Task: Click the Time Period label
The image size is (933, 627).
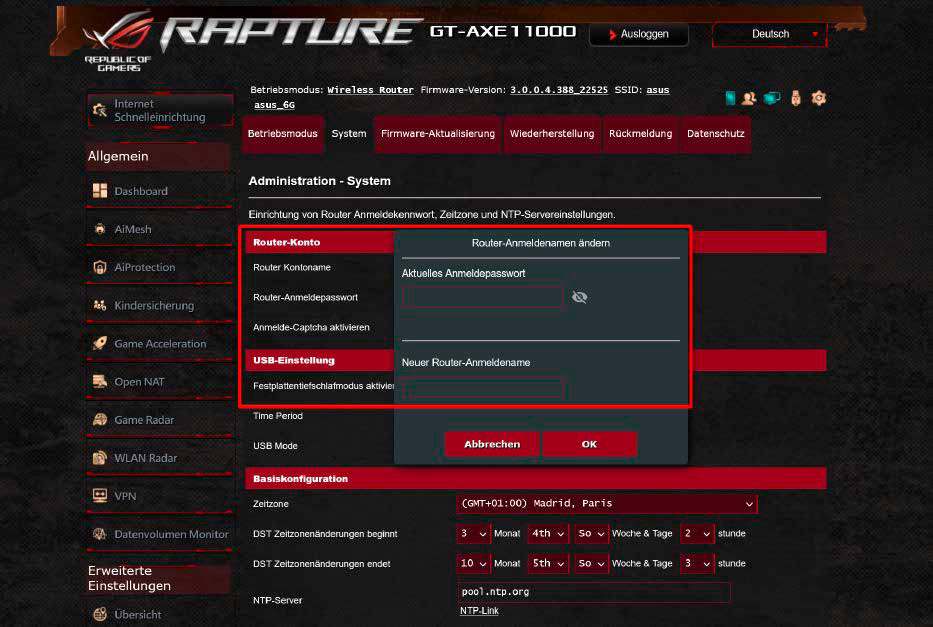Action: point(278,416)
